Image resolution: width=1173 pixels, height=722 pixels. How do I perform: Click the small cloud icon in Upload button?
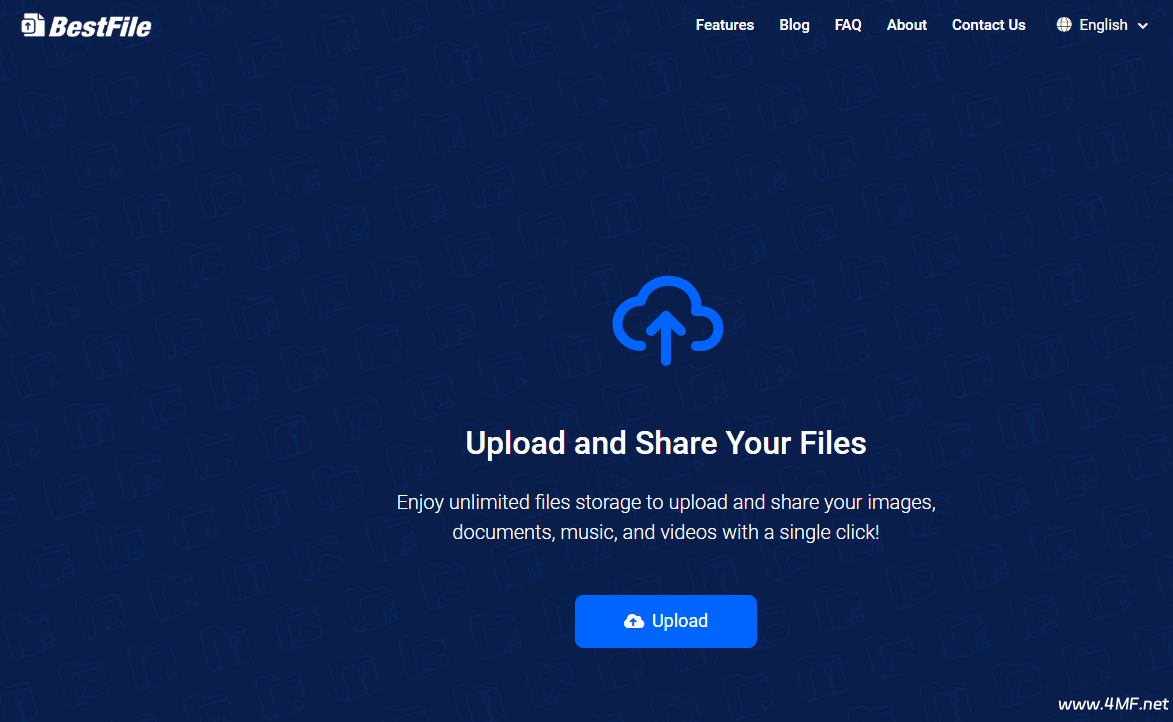[x=633, y=621]
